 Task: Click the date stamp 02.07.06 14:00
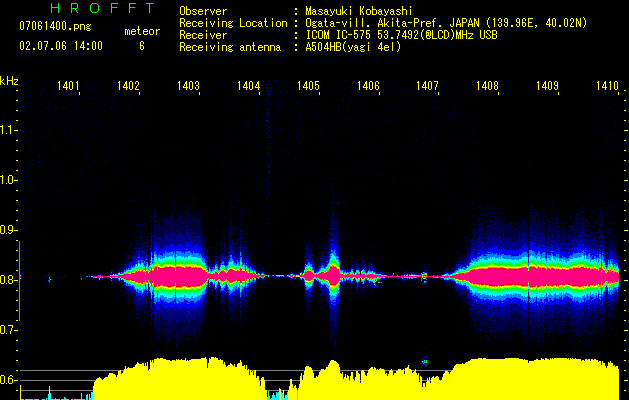coord(61,46)
